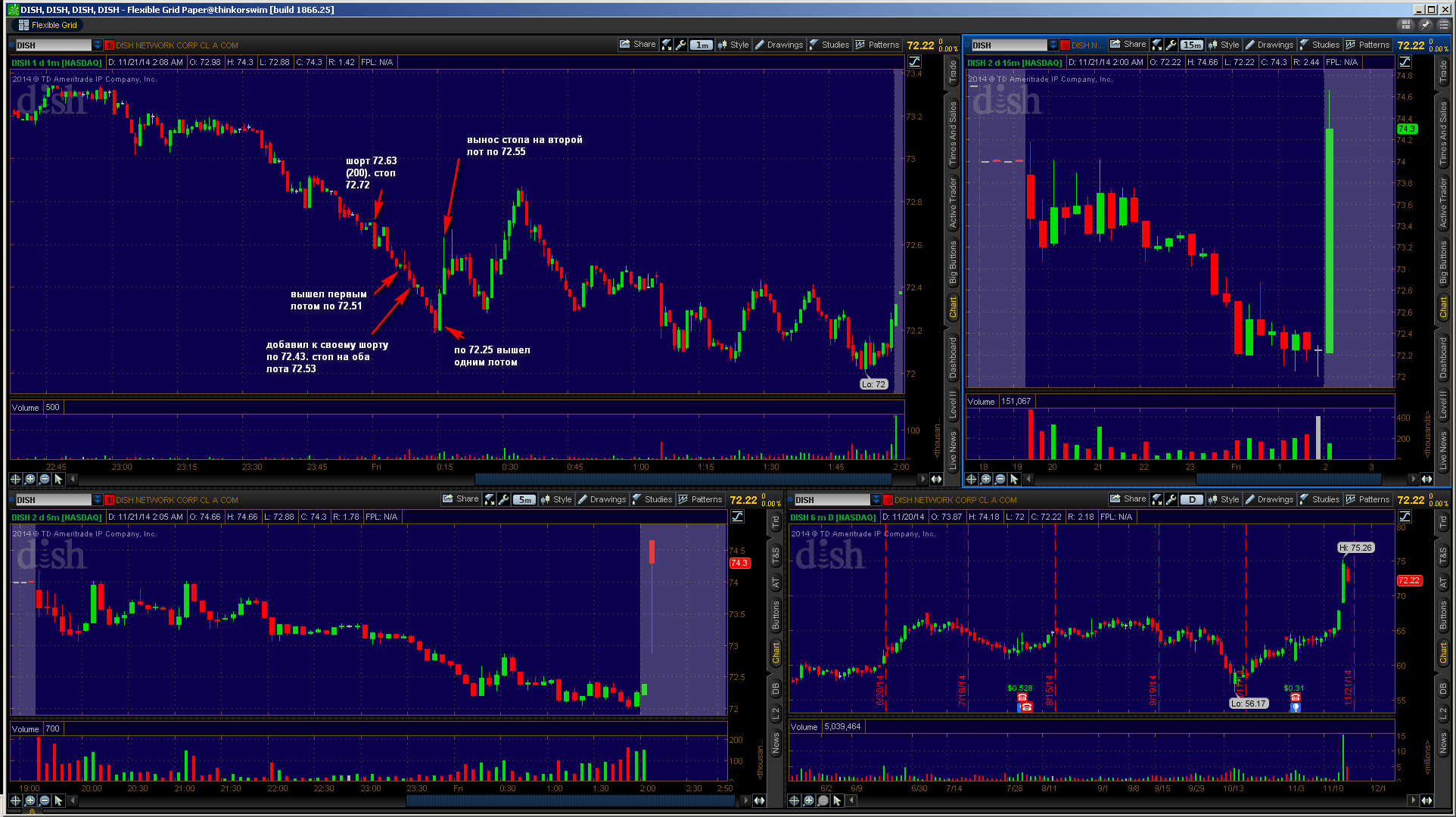
Task: Open L2 side tab beside the daily chart
Action: point(1442,713)
